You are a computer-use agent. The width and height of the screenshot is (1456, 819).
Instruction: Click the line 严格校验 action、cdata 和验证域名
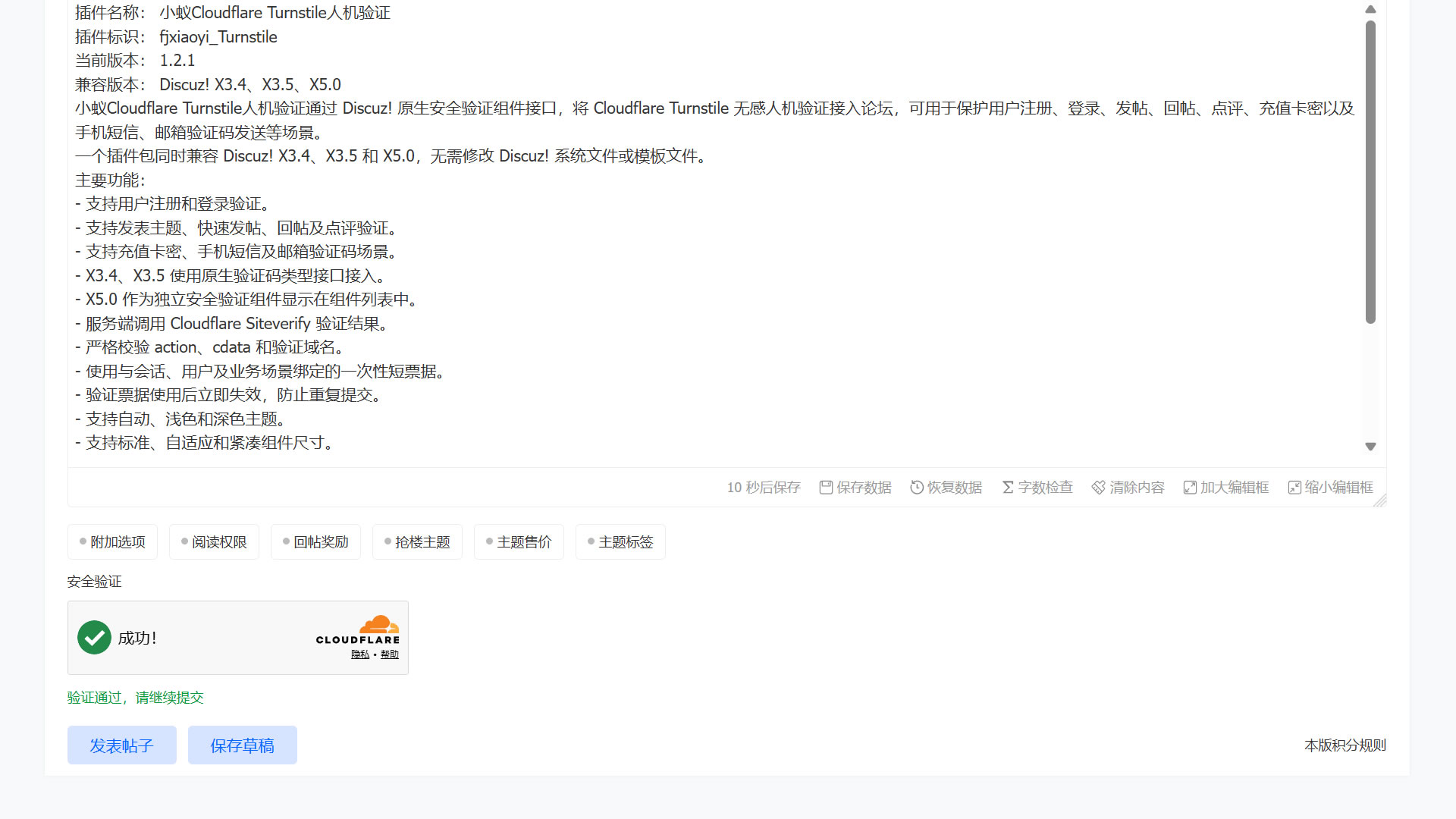tap(210, 347)
